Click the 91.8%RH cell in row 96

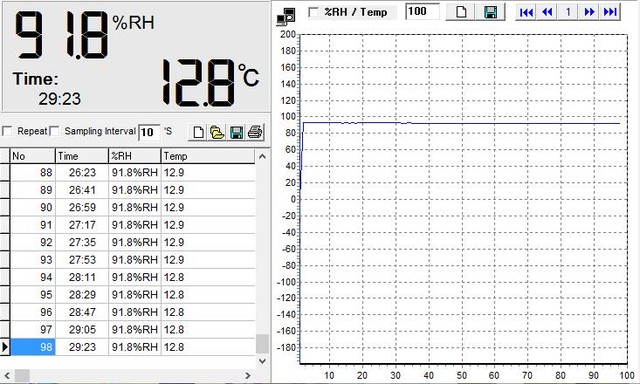point(135,312)
